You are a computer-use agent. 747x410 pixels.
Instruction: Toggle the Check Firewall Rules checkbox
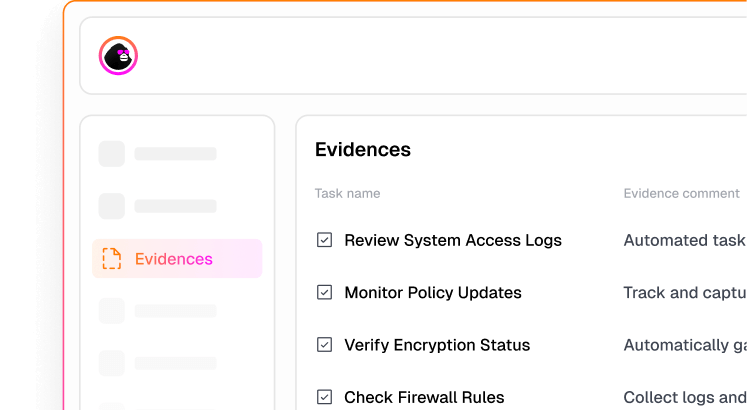324,397
